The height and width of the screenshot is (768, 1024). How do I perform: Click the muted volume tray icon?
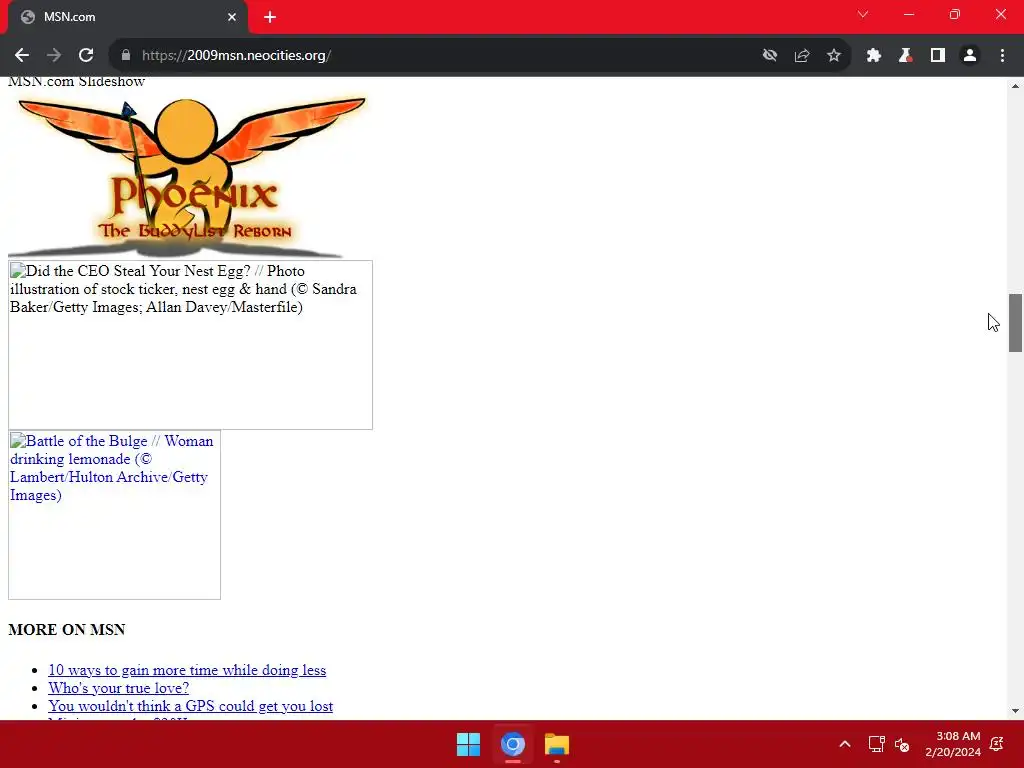902,744
